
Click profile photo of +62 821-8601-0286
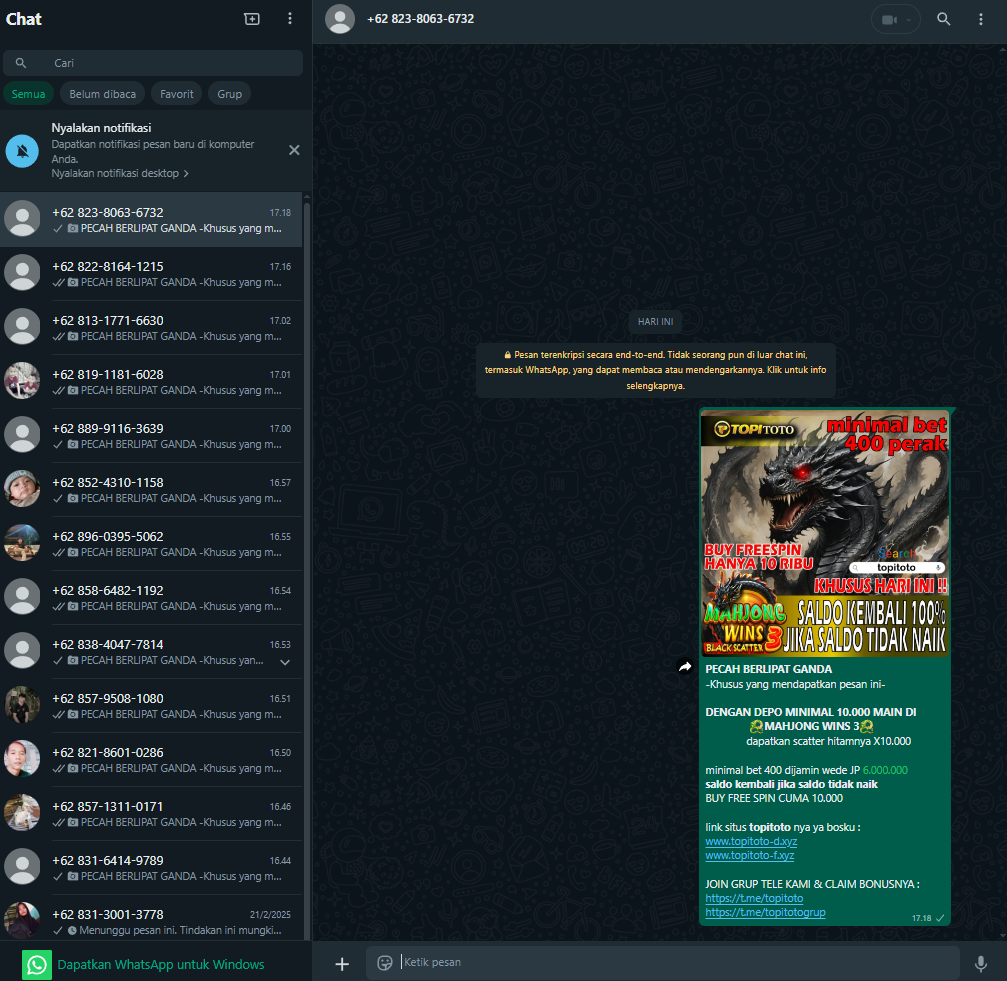(x=22, y=758)
